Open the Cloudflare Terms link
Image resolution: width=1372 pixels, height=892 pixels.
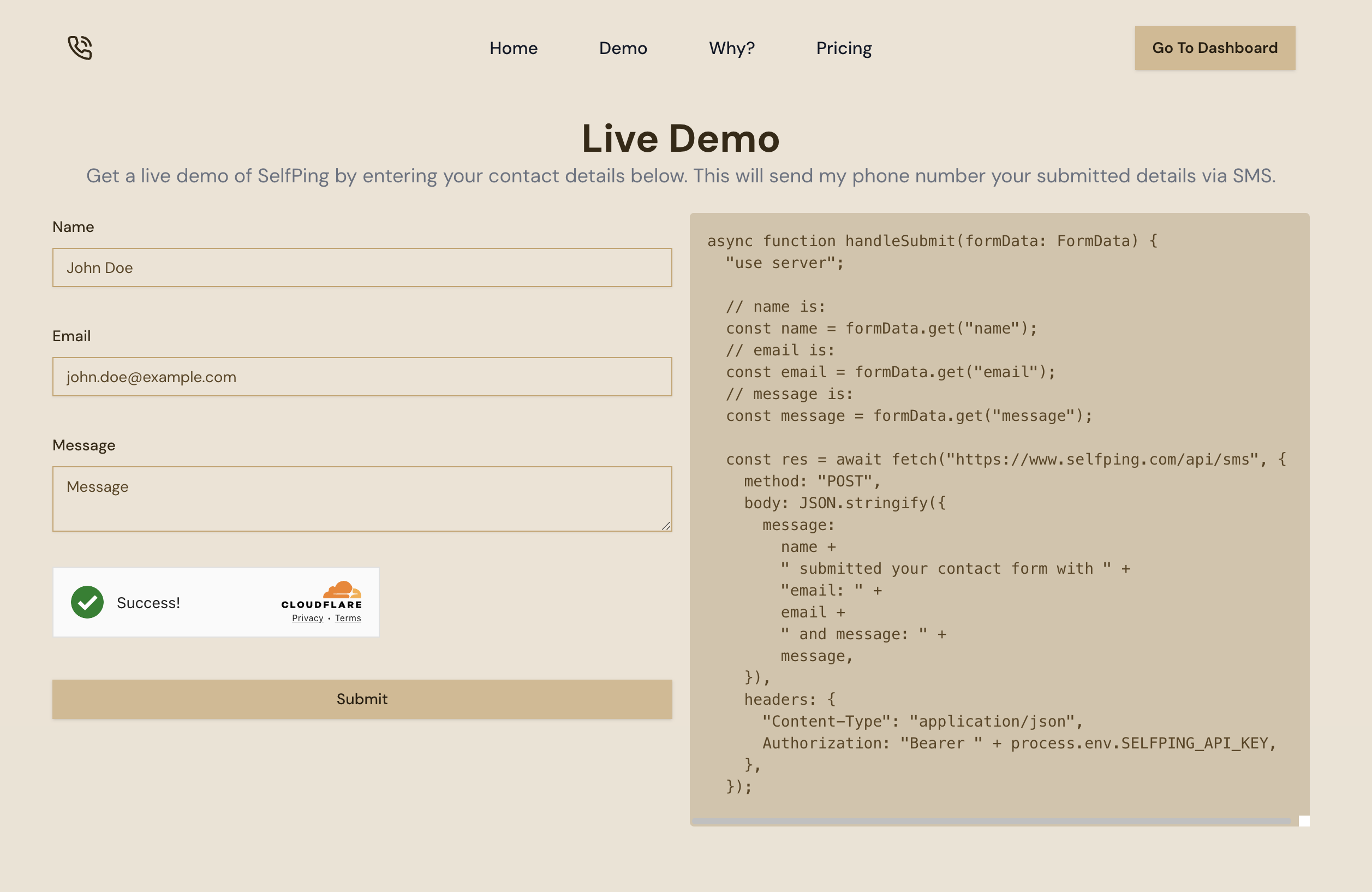pos(348,618)
